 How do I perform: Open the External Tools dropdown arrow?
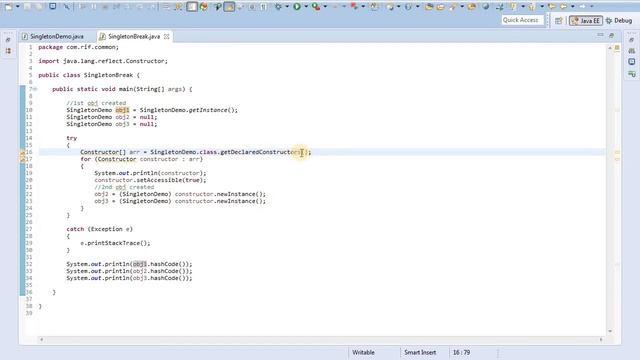click(x=363, y=7)
